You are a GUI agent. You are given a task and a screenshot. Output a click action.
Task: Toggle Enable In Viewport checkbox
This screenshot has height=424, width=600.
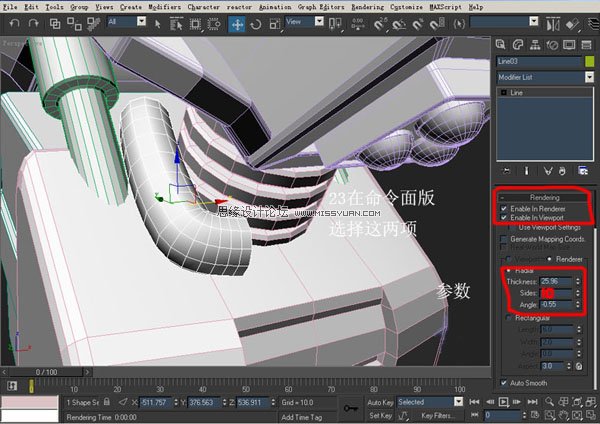pyautogui.click(x=504, y=217)
